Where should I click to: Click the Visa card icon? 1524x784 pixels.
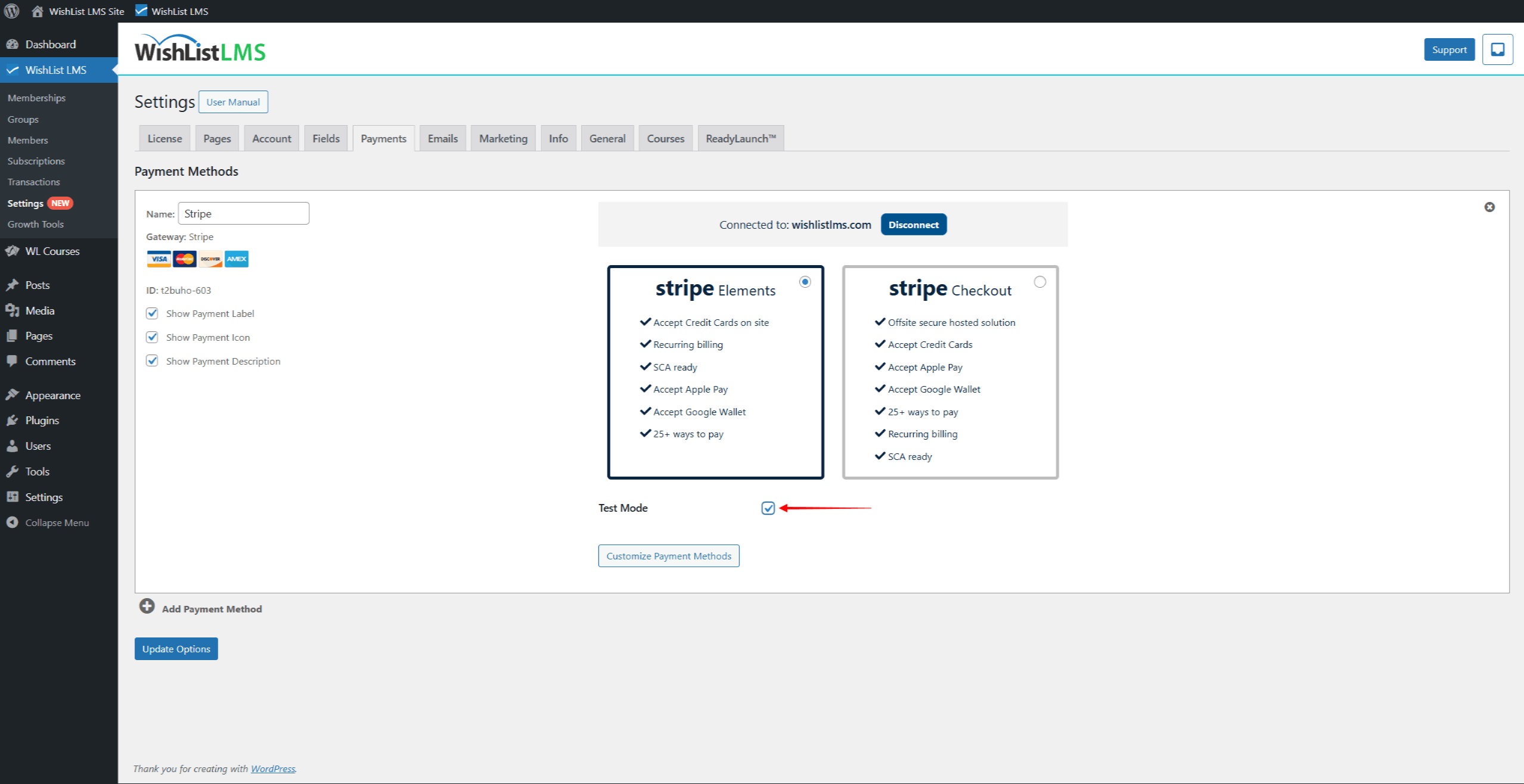[158, 259]
